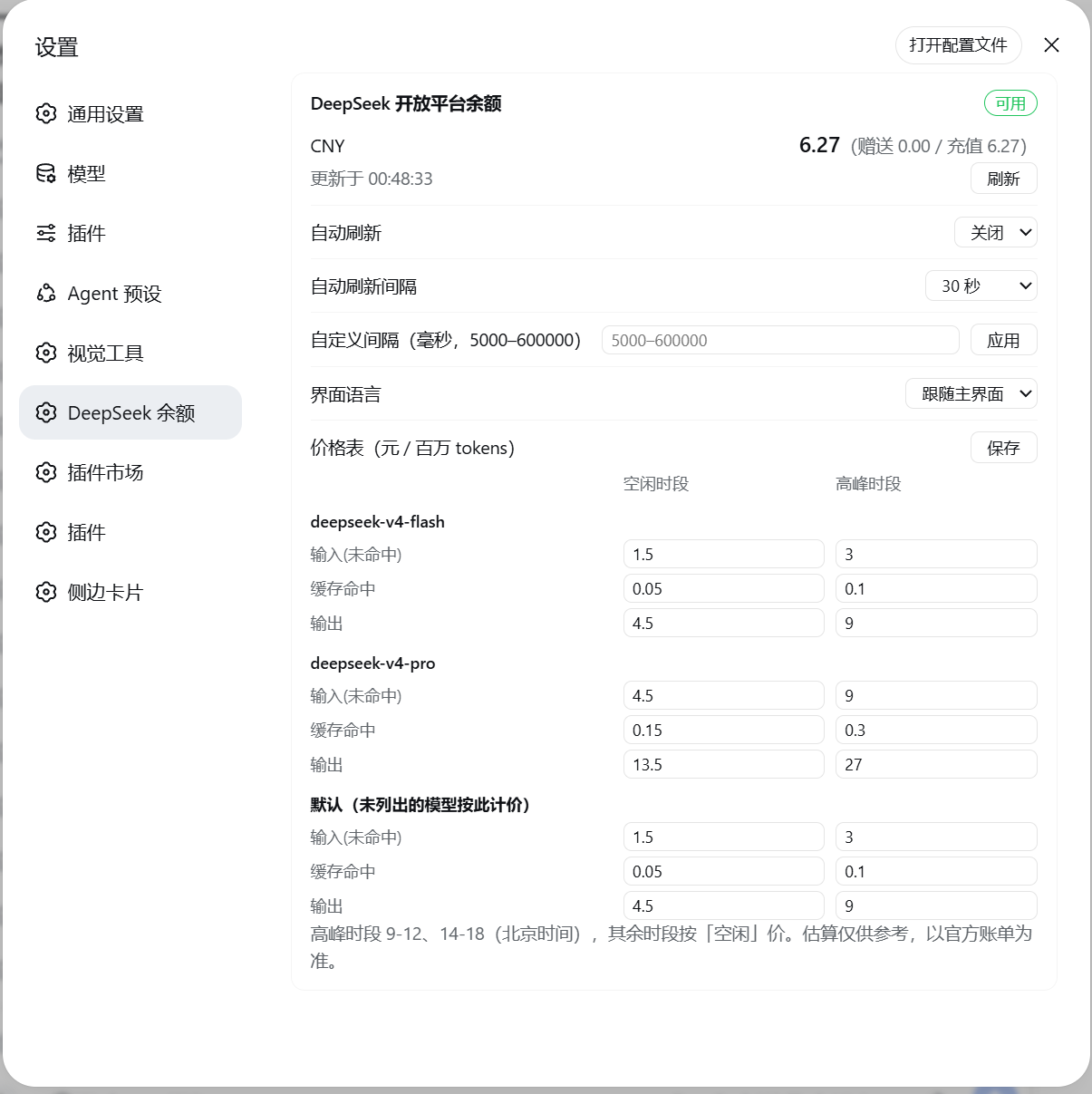1092x1094 pixels.
Task: Open the 模型 settings section
Action: click(x=130, y=173)
